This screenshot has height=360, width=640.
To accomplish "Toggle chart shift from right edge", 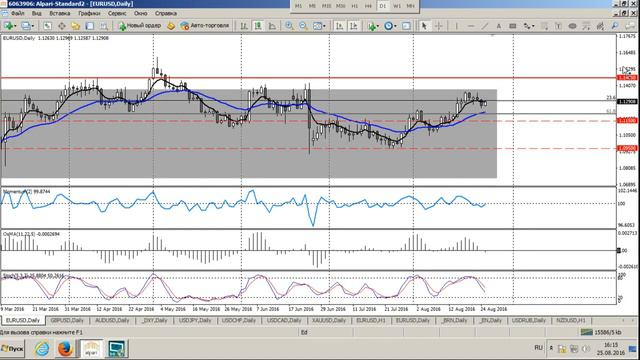I will tap(353, 26).
